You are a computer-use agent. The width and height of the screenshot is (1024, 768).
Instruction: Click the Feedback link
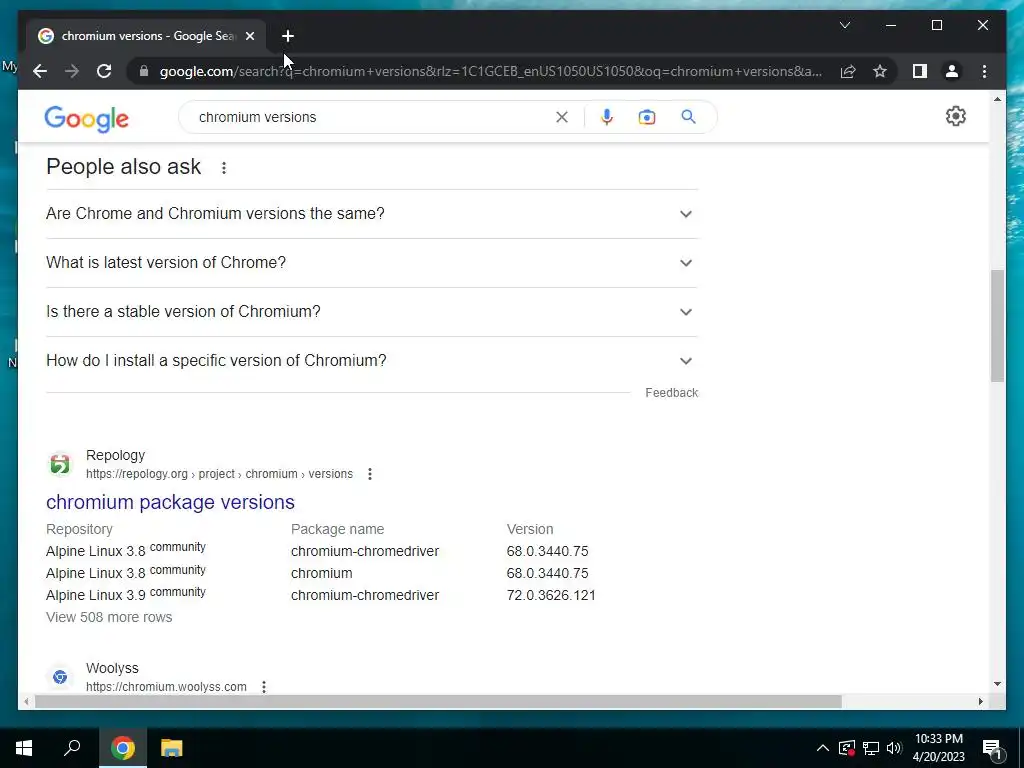tap(671, 392)
